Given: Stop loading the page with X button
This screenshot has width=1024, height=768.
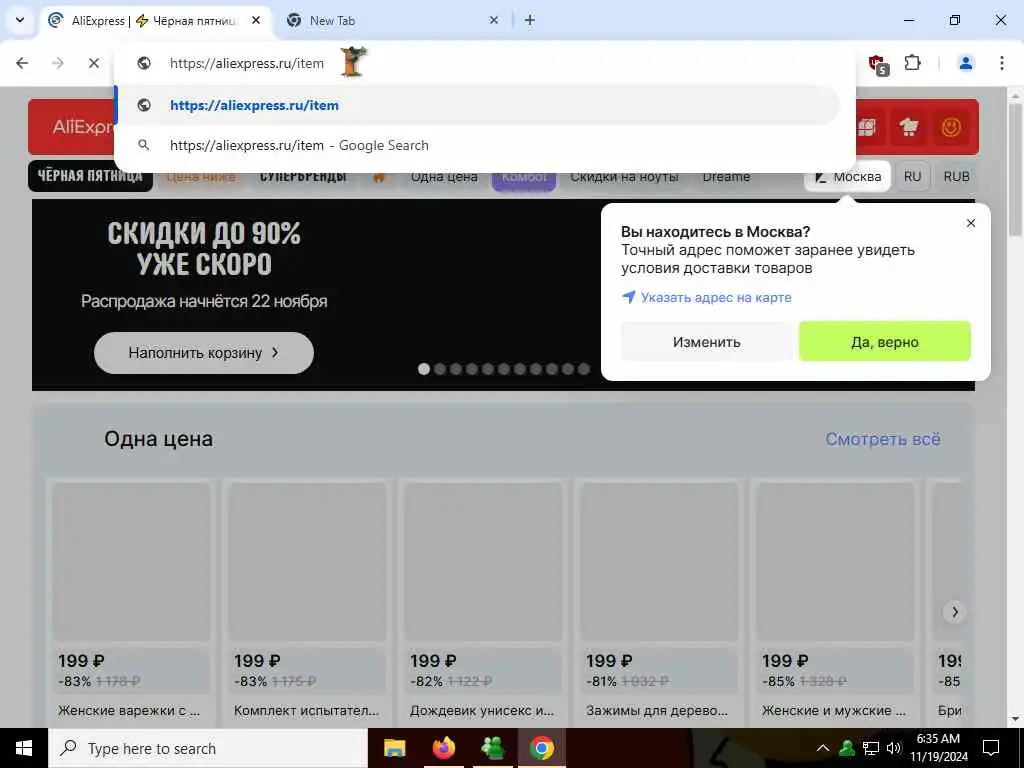Looking at the screenshot, I should pos(94,63).
